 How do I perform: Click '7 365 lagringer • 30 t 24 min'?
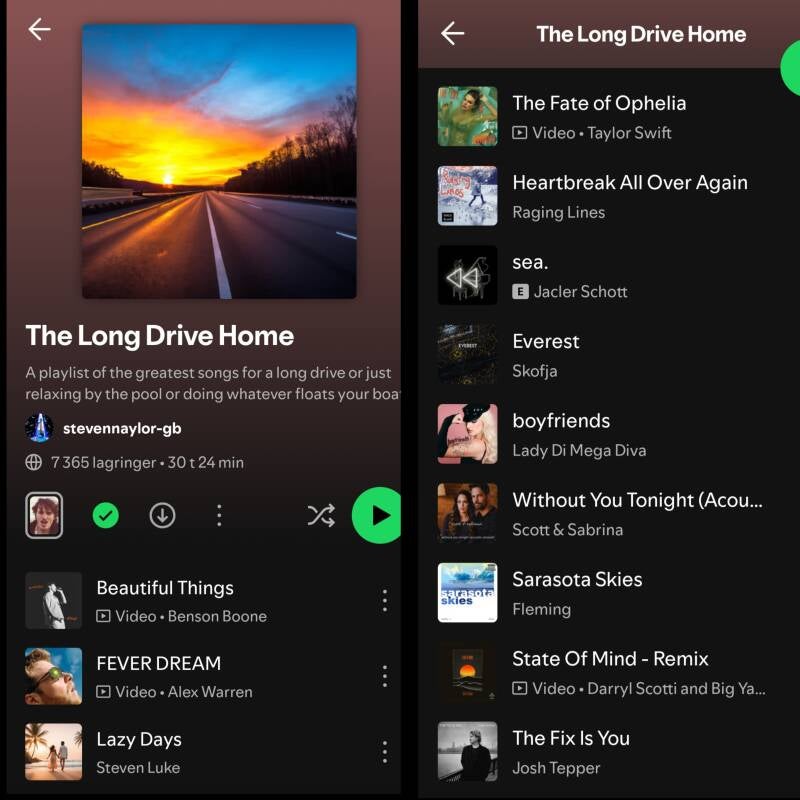pos(147,462)
